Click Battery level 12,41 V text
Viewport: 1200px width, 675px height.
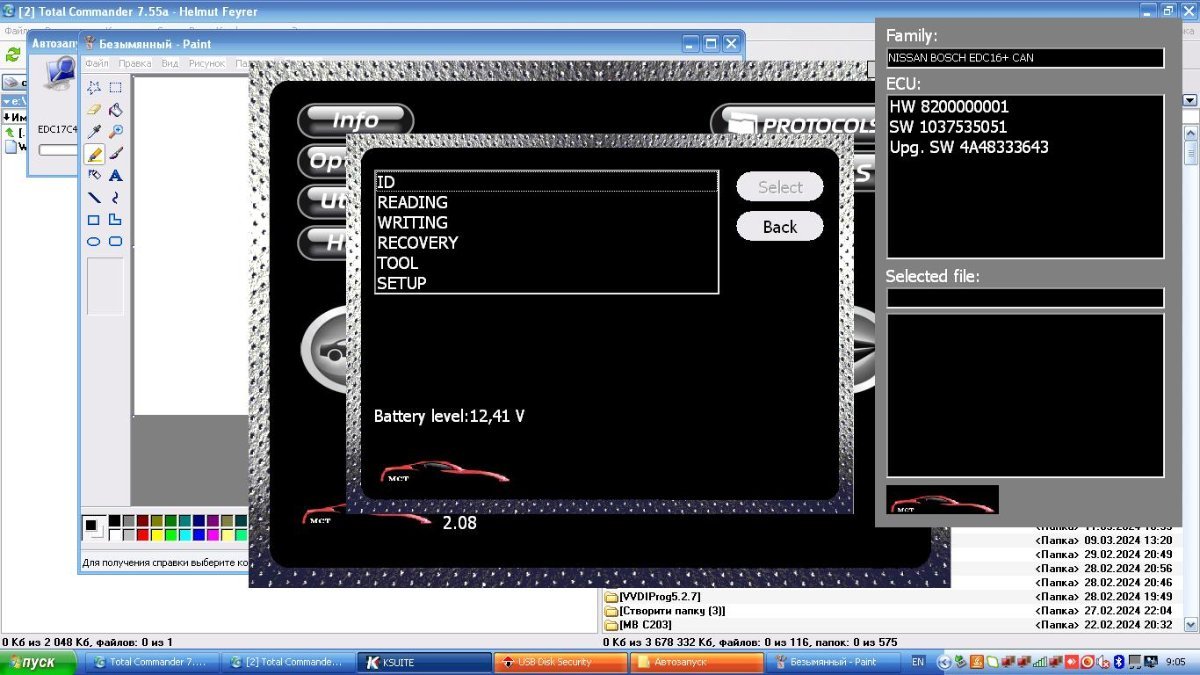coord(449,416)
